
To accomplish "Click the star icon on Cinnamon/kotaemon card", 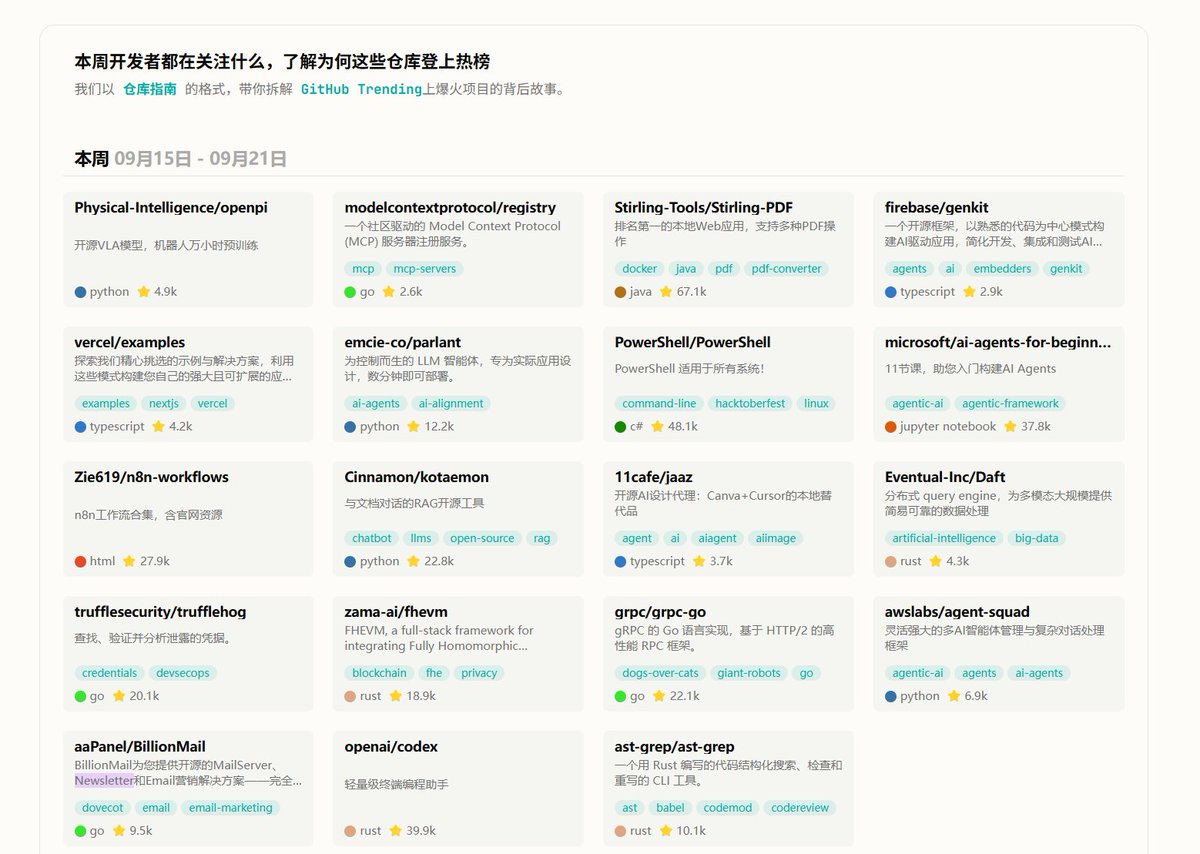I will 413,562.
